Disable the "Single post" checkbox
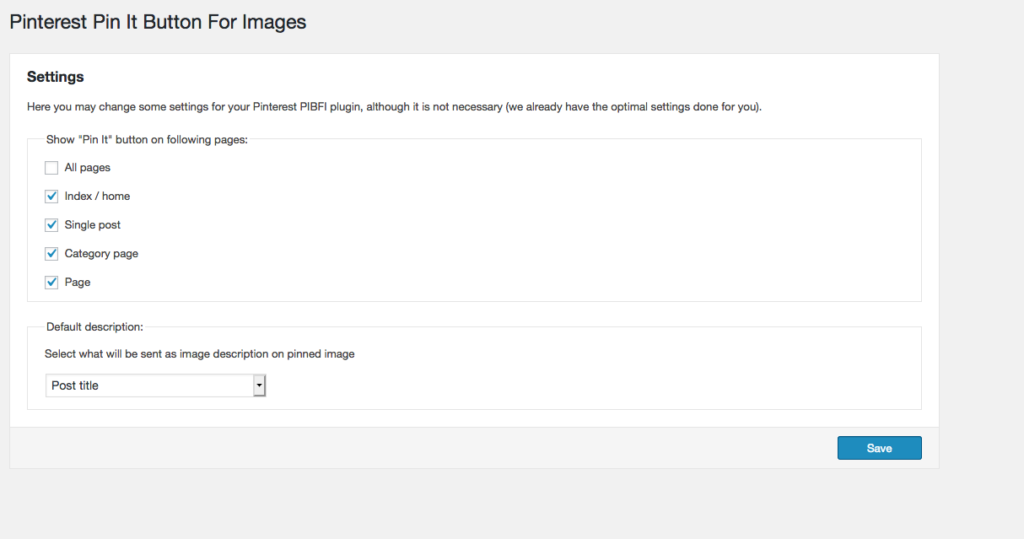The image size is (1024, 539). (x=51, y=225)
